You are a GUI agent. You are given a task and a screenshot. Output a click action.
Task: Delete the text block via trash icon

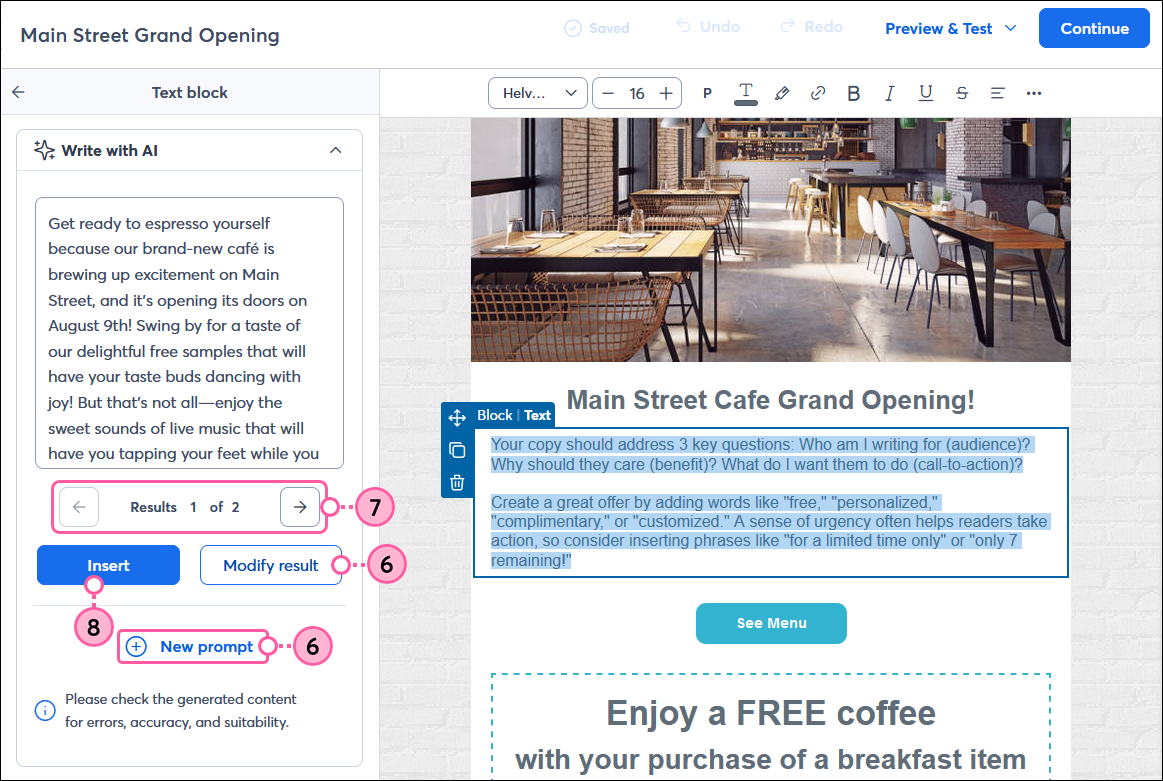457,482
